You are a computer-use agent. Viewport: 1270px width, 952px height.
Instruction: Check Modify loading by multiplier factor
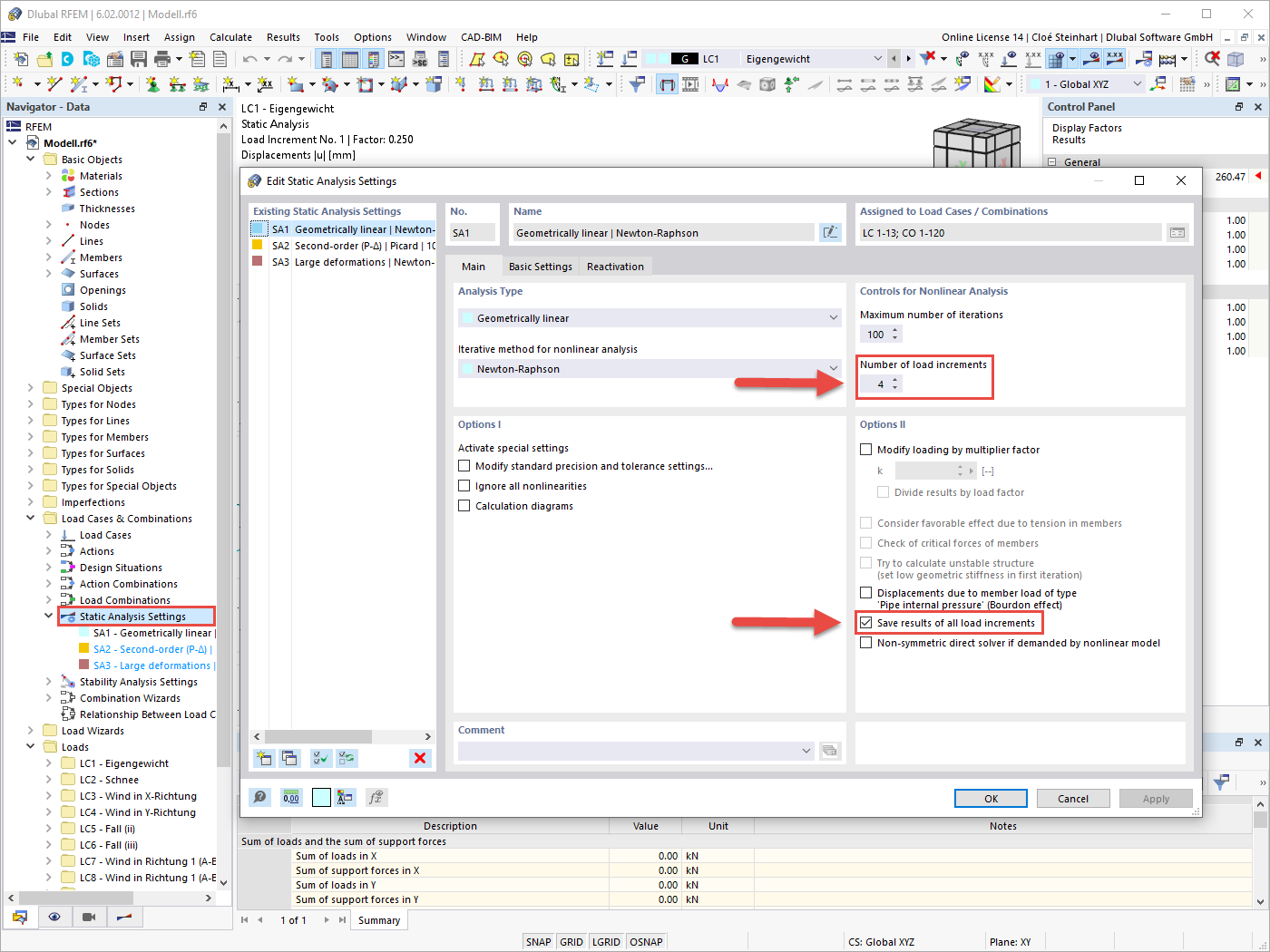[x=865, y=450]
